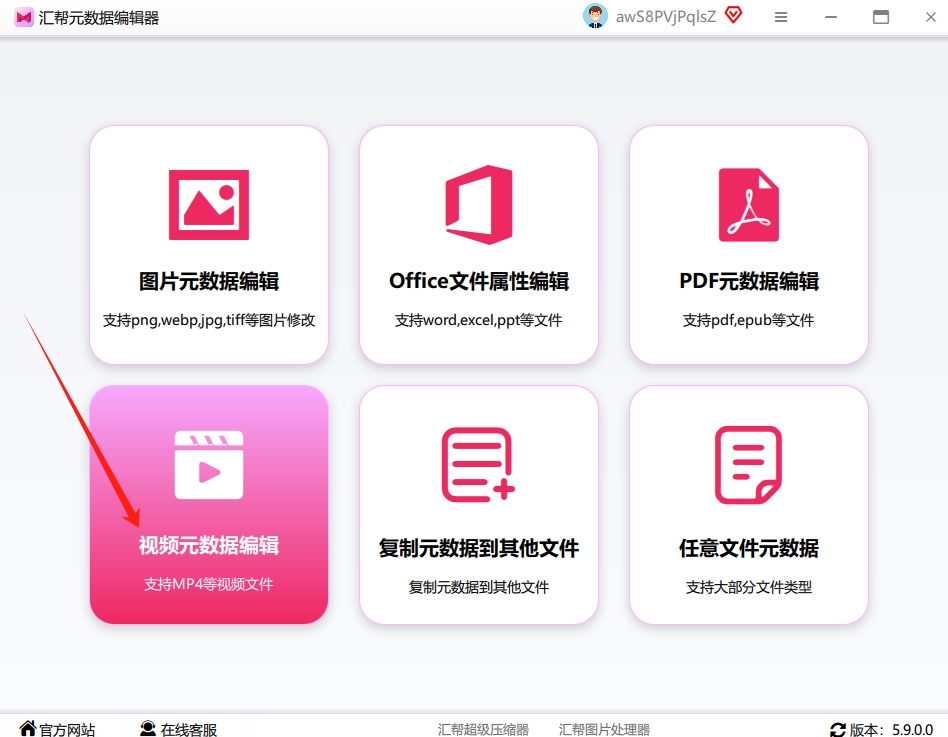Open 任意文件元数据 title
Viewport: 948px width, 737px height.
click(749, 548)
